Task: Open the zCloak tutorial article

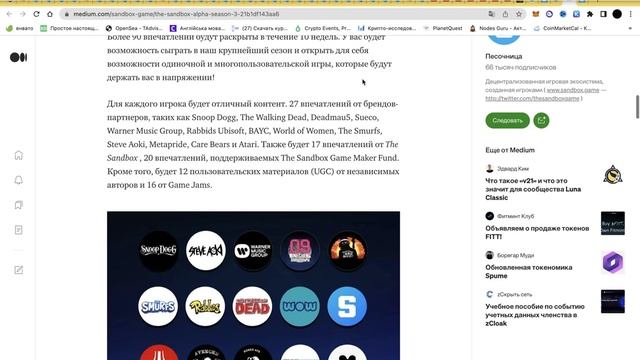Action: coord(535,315)
